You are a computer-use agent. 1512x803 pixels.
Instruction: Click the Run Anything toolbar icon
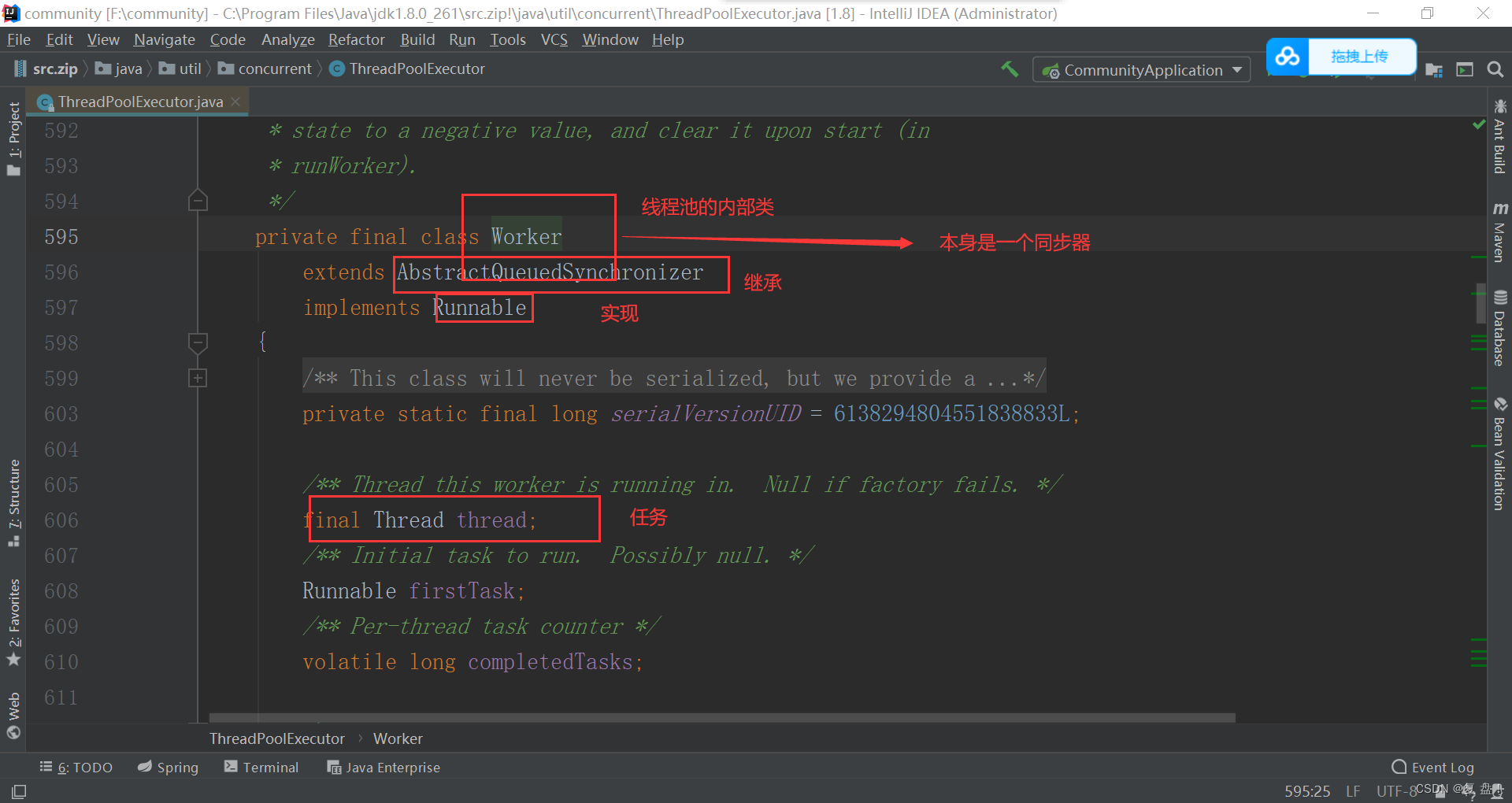(1465, 70)
